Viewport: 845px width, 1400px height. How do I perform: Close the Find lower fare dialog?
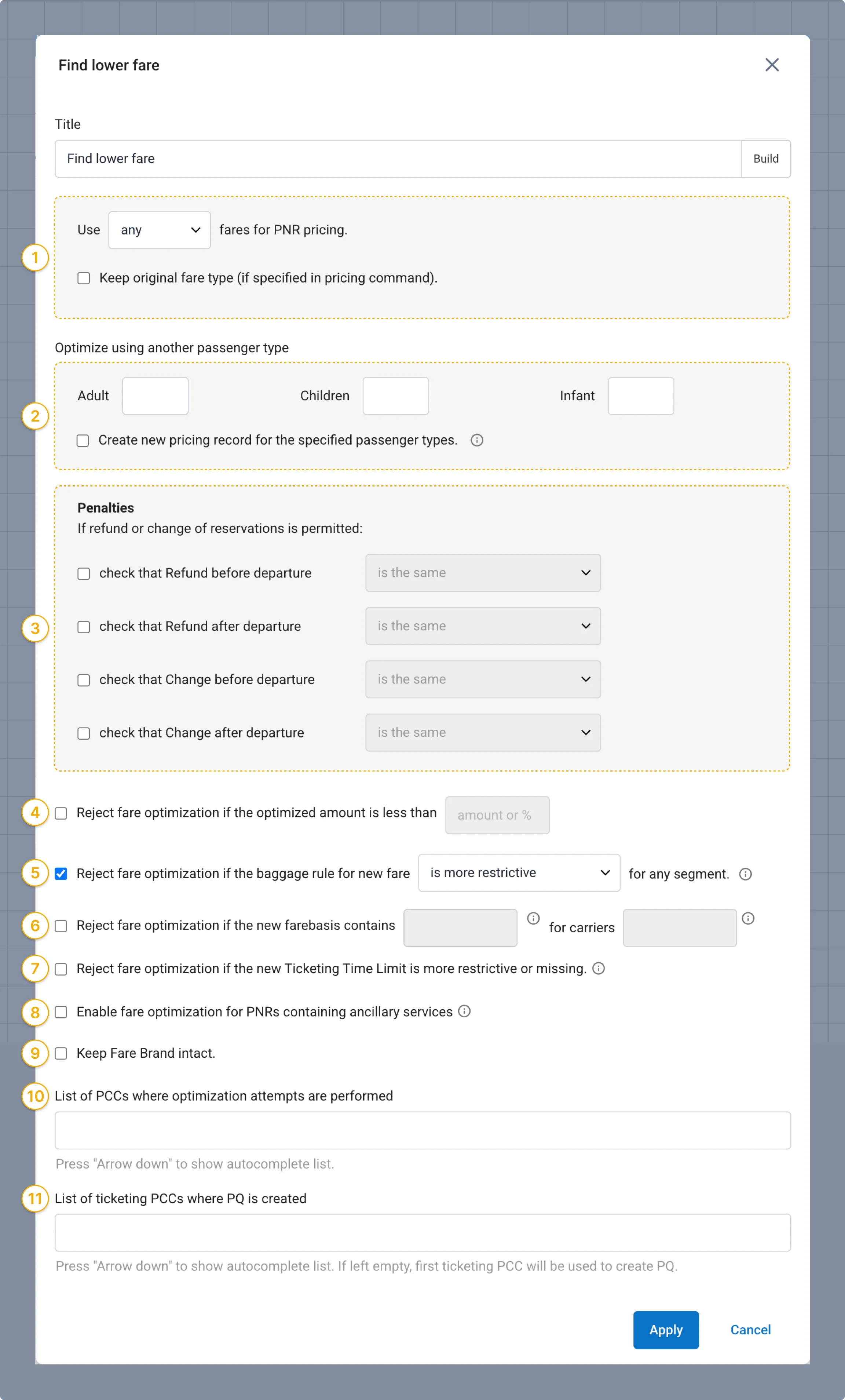tap(772, 65)
